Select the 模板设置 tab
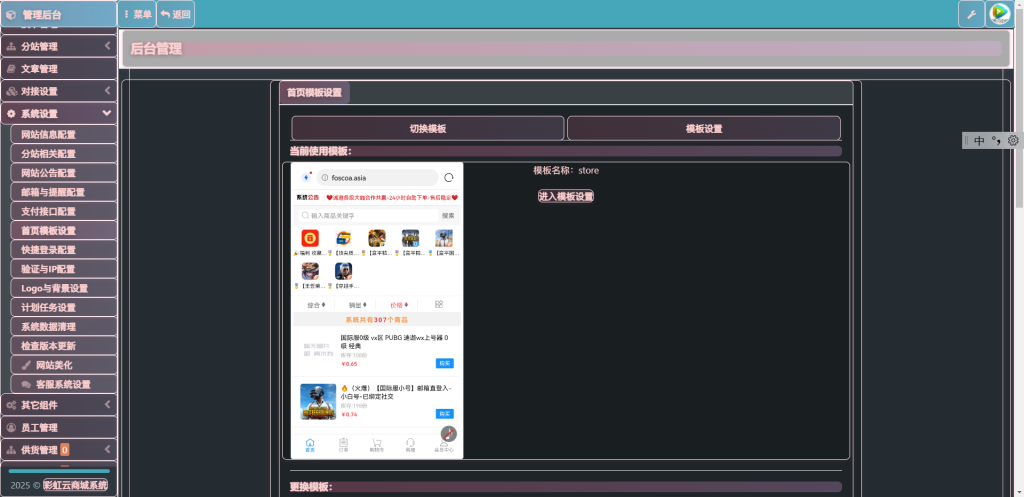1024x497 pixels. [x=703, y=129]
